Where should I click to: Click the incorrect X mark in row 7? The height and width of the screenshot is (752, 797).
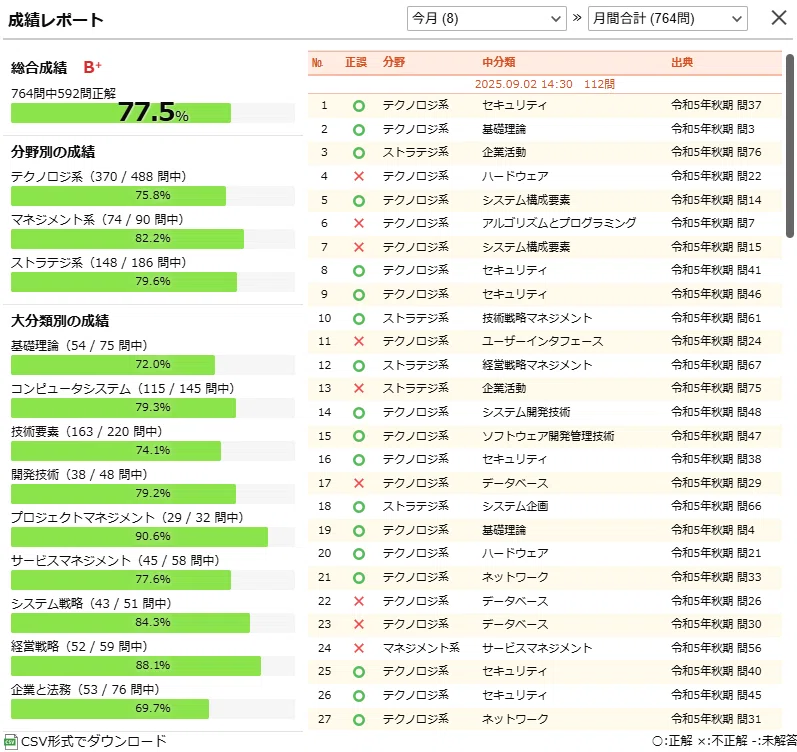pos(359,247)
